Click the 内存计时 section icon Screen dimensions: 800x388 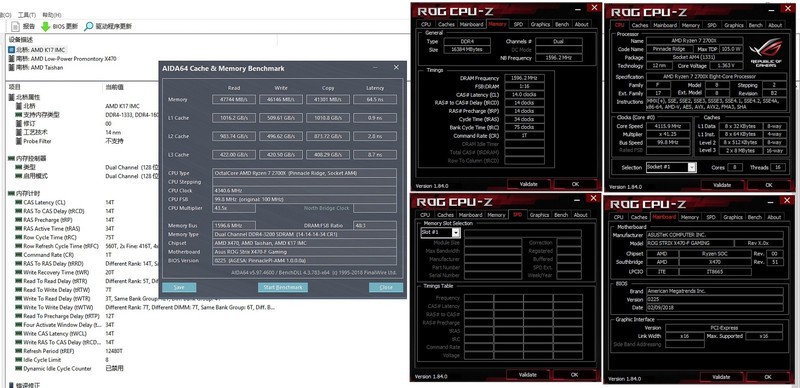click(12, 193)
